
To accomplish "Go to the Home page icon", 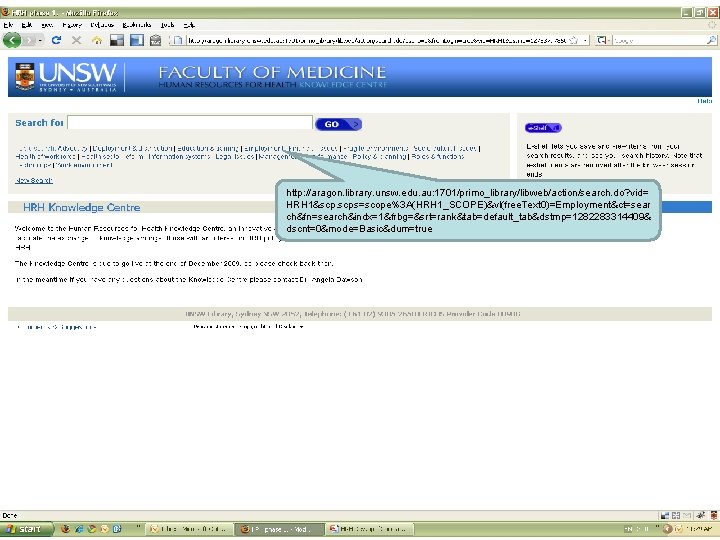I will point(96,40).
